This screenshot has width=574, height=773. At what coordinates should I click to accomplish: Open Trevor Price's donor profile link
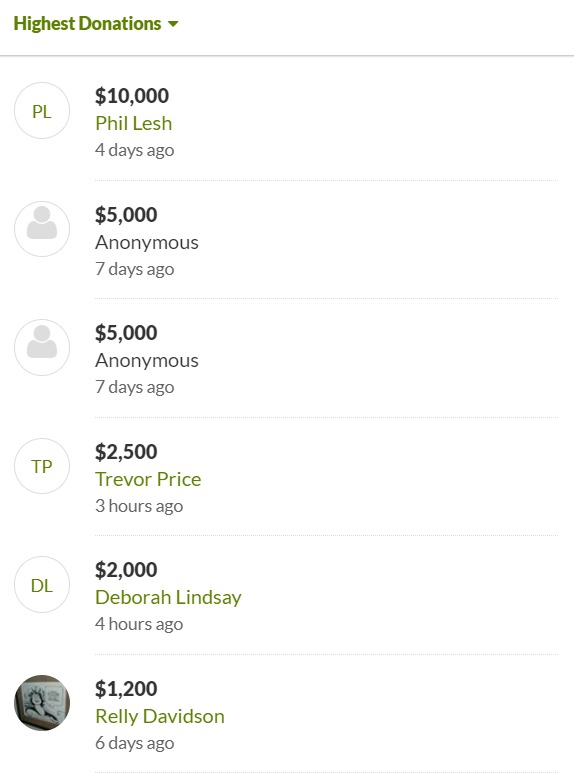[148, 479]
